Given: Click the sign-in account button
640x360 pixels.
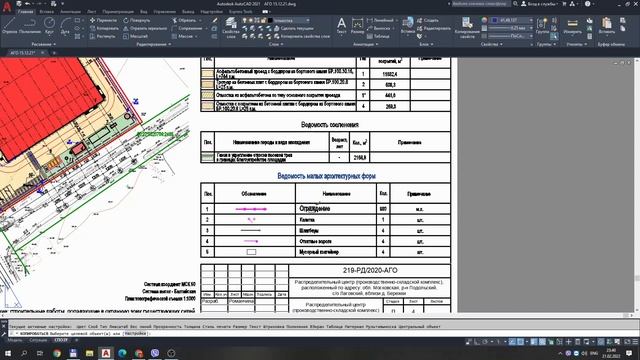Looking at the screenshot, I should tap(540, 4).
